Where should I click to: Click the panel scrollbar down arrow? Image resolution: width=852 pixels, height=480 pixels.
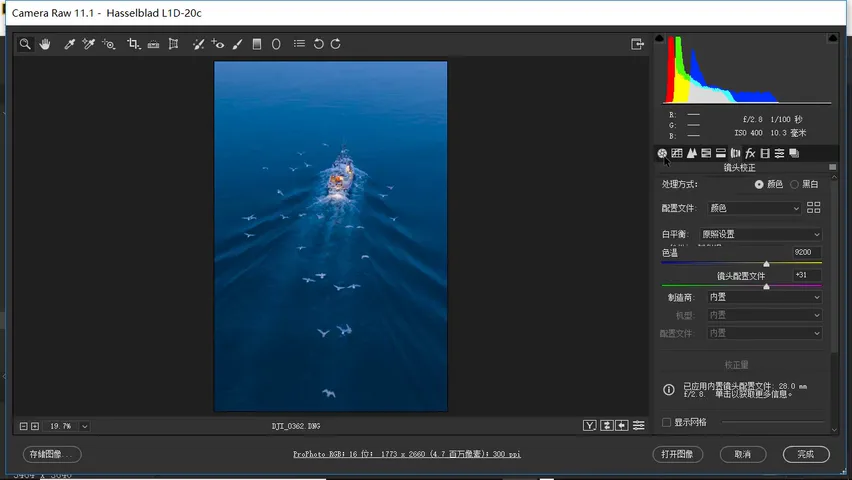[834, 430]
